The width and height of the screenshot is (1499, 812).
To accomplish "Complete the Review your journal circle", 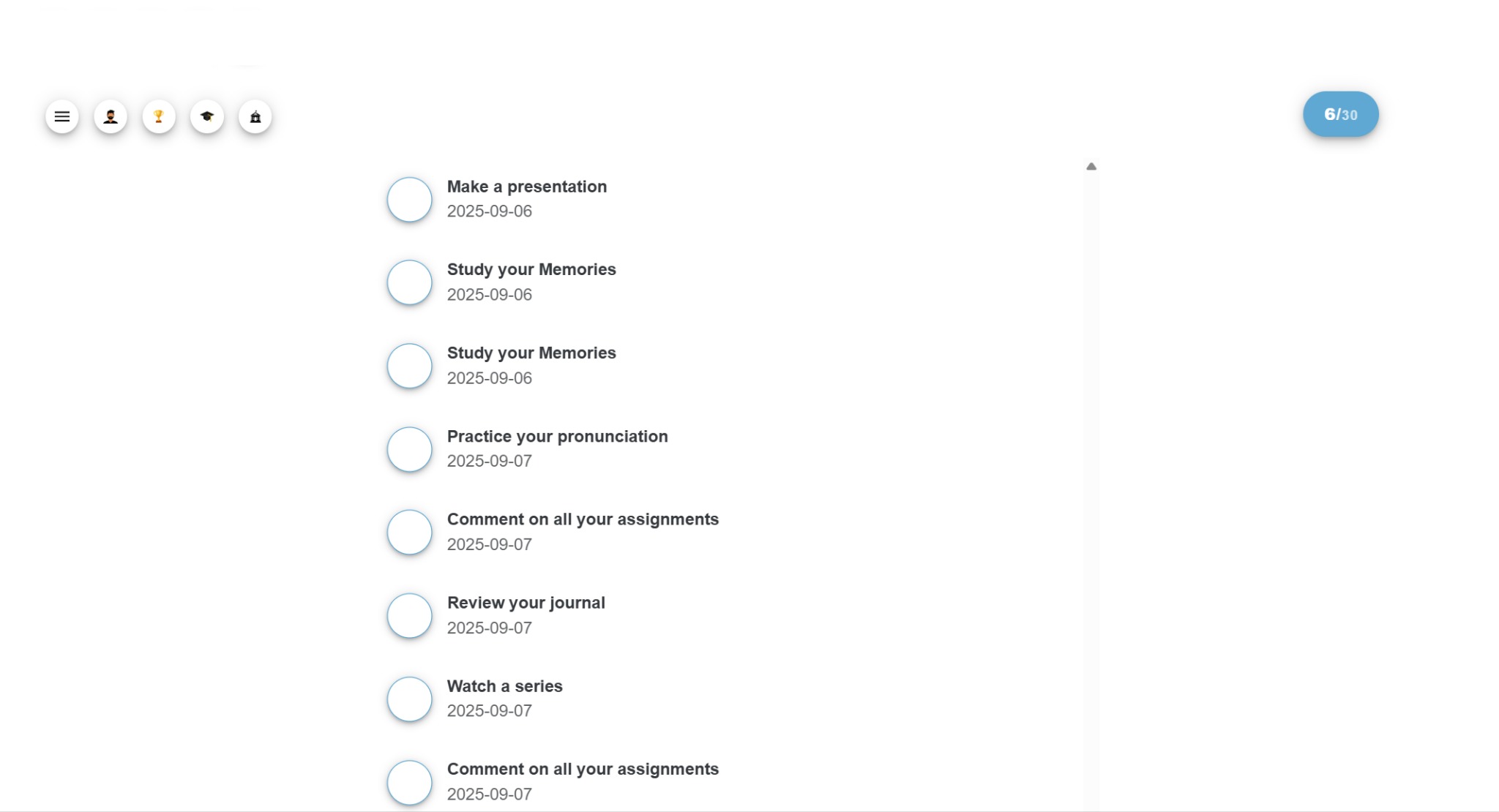I will (409, 616).
